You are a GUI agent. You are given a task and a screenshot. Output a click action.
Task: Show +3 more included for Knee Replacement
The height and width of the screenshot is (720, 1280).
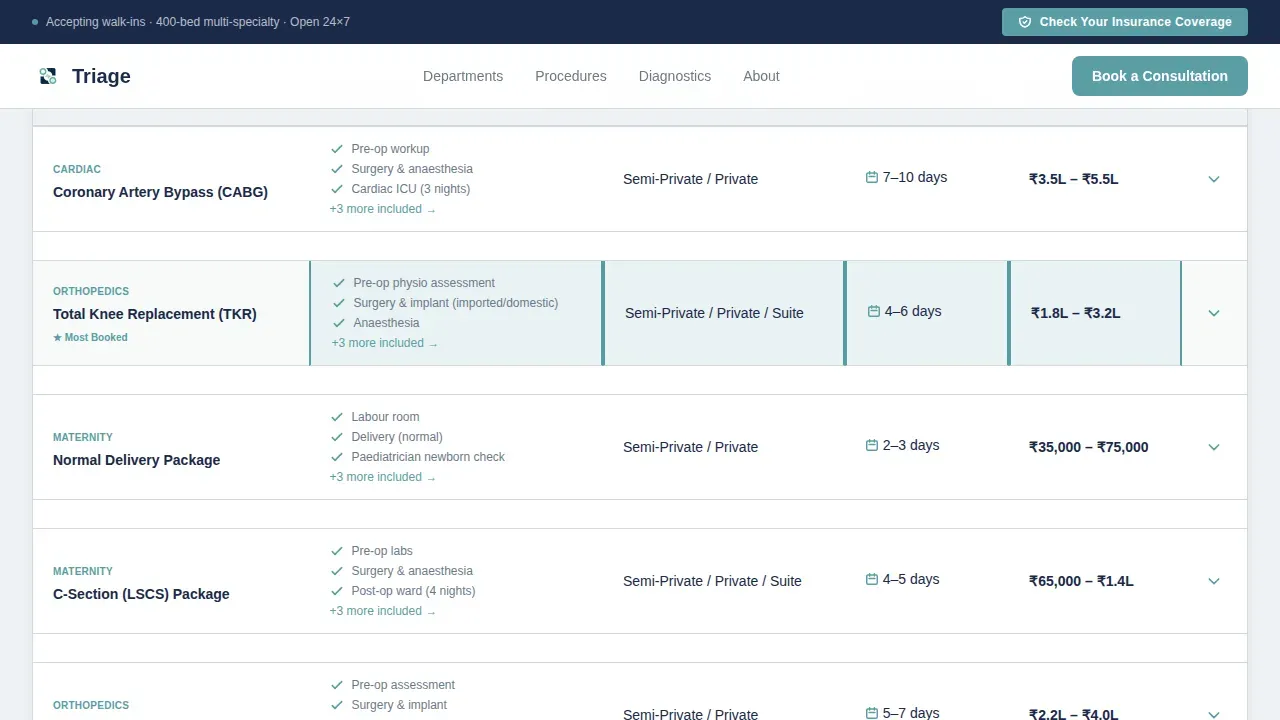[385, 343]
